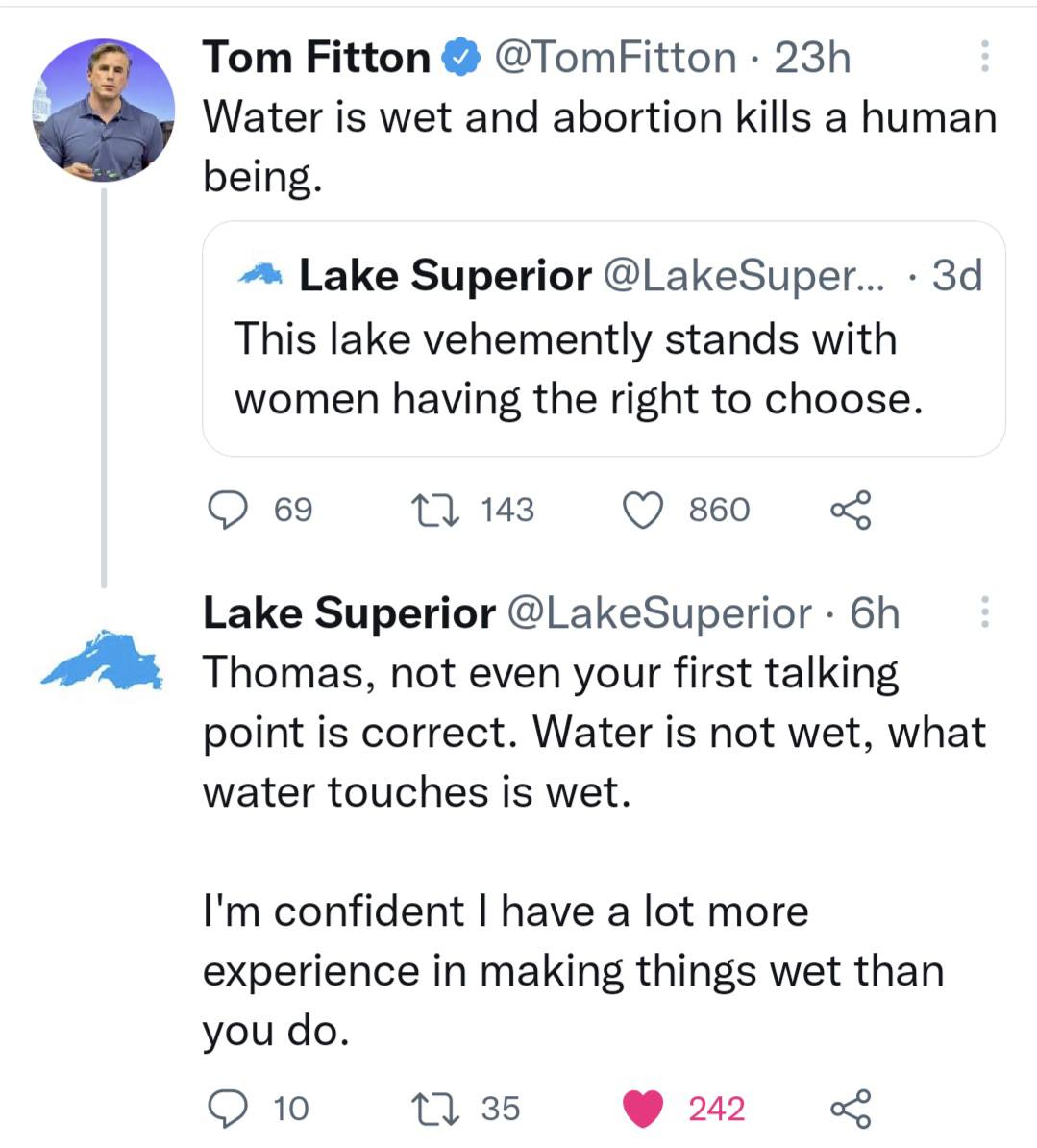Screen dimensions: 1037x1148
Task: Share Tom Fitton's tweet
Action: click(x=850, y=510)
